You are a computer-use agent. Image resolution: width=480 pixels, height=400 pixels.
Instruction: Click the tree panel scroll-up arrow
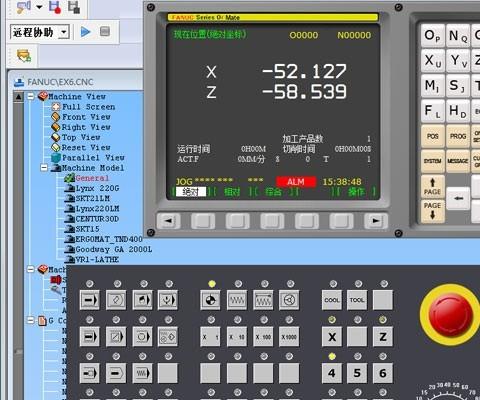(x=19, y=97)
